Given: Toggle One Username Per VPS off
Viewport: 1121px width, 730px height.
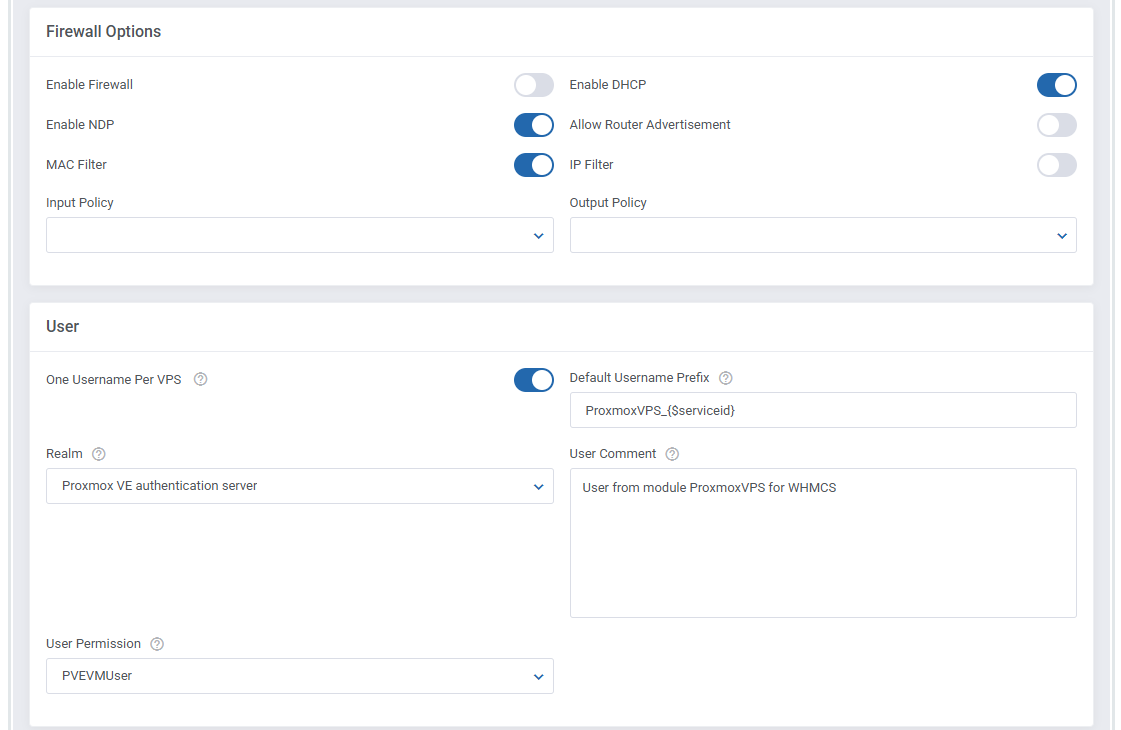Looking at the screenshot, I should [533, 380].
